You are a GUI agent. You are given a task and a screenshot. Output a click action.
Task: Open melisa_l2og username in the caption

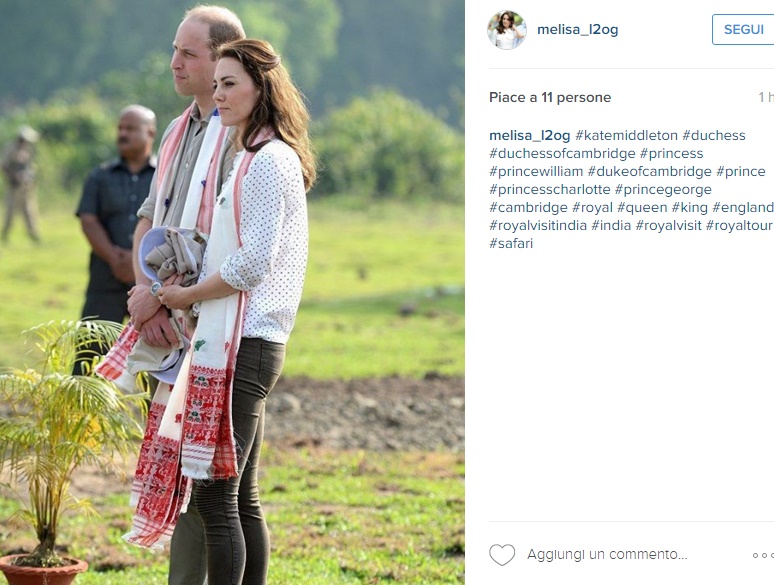coord(530,135)
